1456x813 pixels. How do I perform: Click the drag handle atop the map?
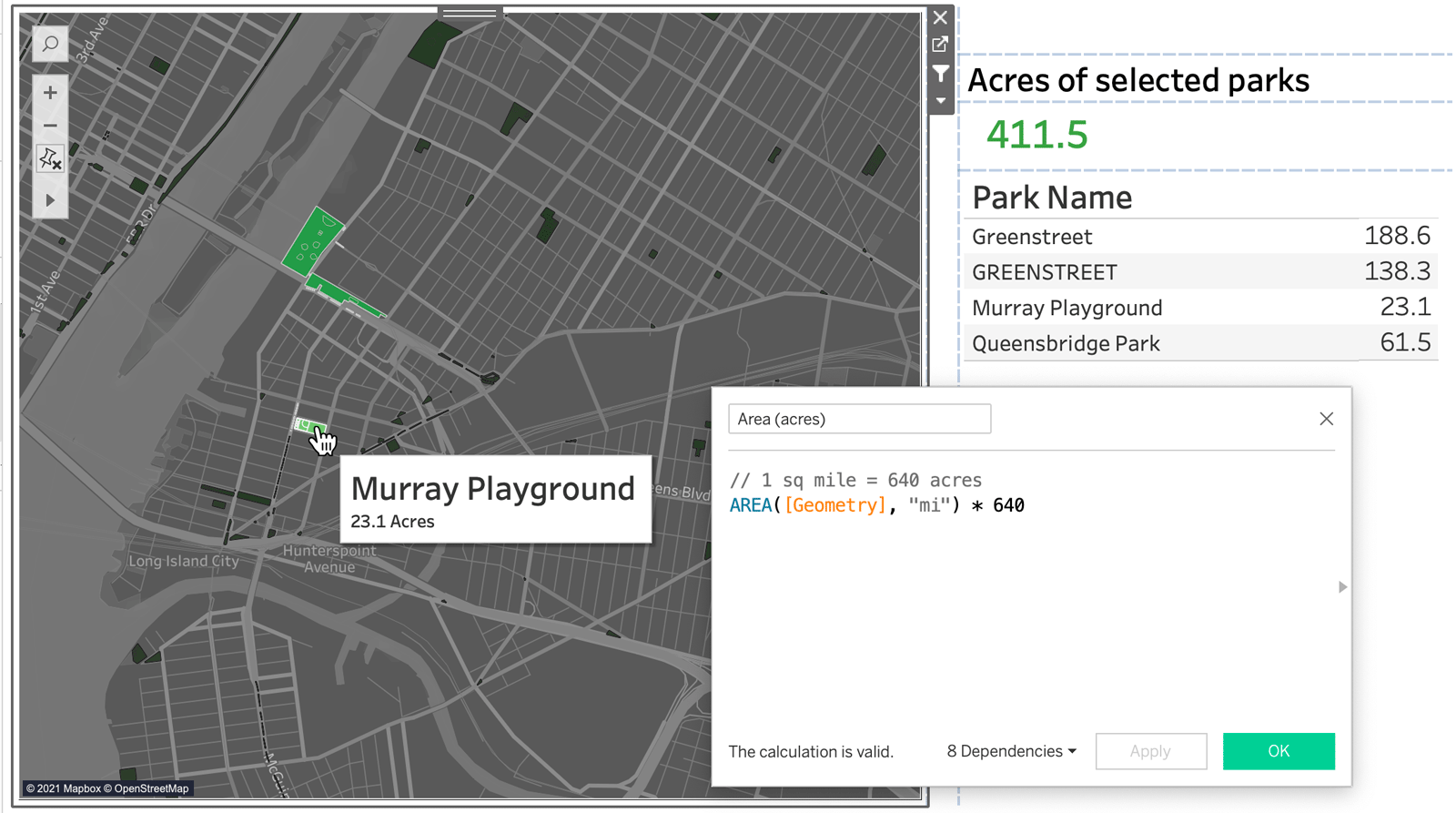pyautogui.click(x=470, y=14)
